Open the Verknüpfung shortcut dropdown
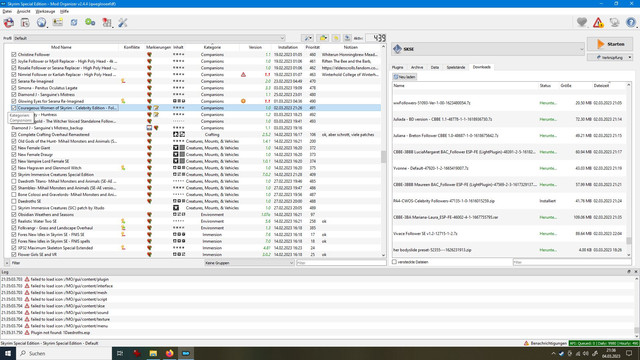 pyautogui.click(x=610, y=58)
